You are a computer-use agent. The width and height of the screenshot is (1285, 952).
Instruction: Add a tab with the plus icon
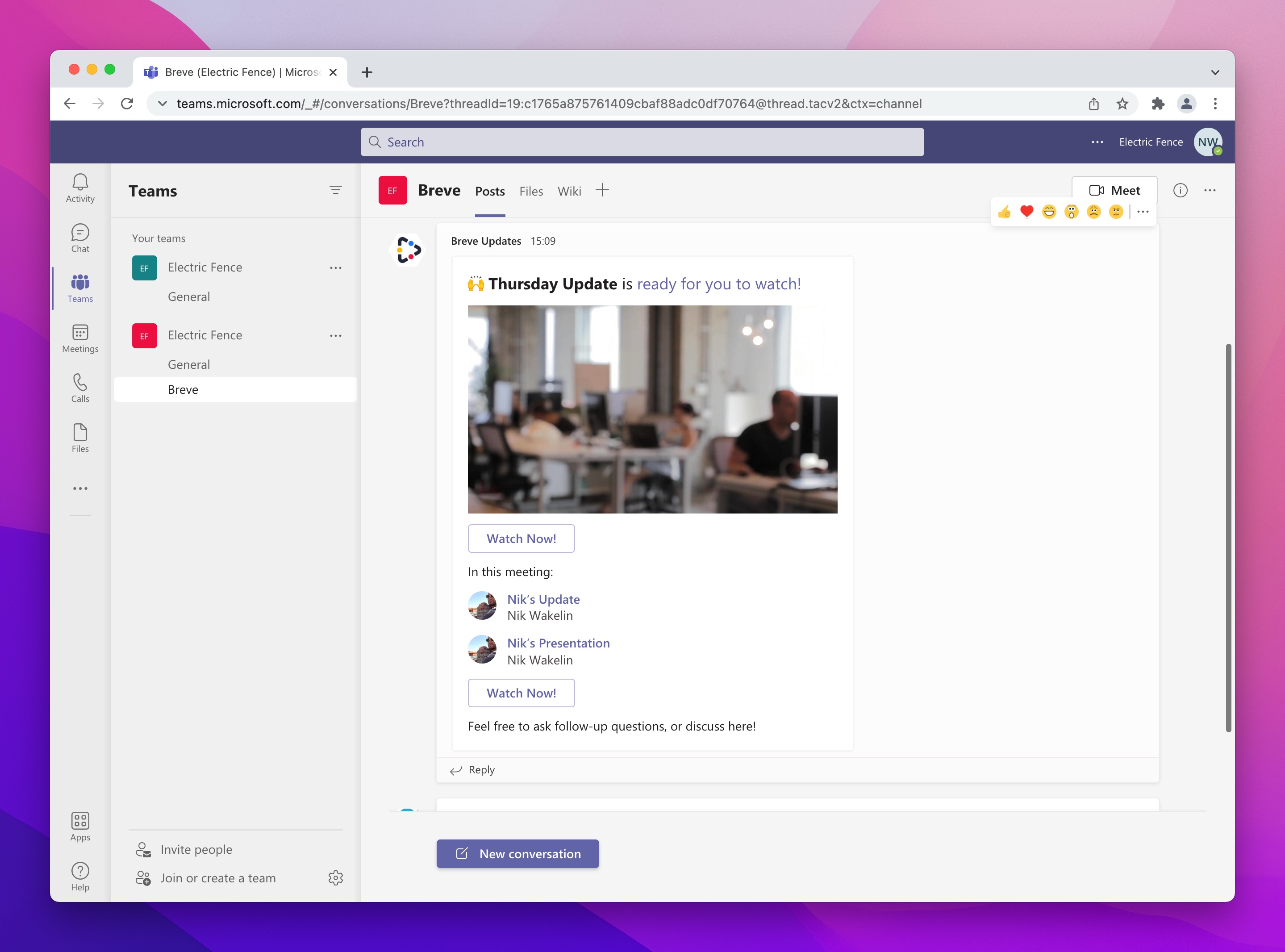(602, 190)
